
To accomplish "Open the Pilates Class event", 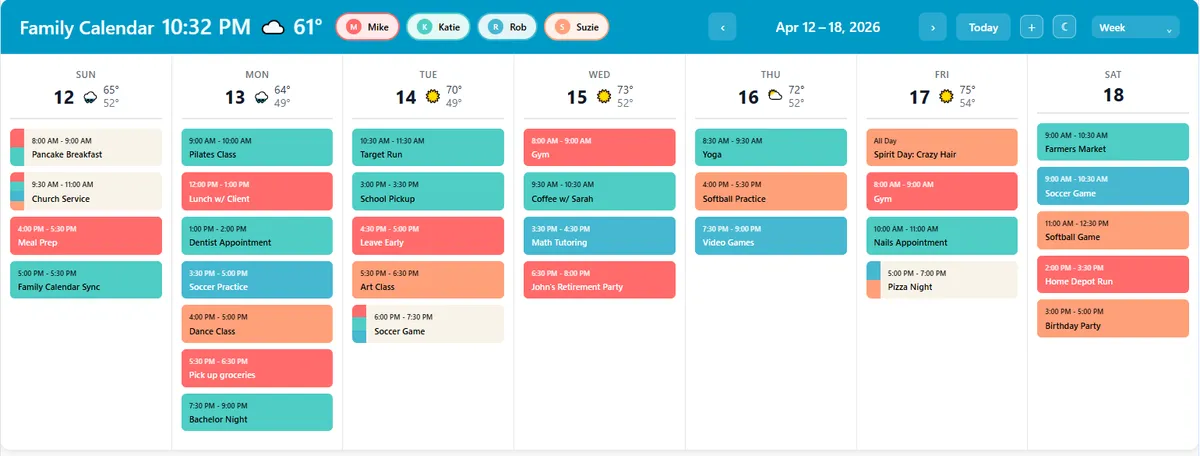I will [257, 147].
